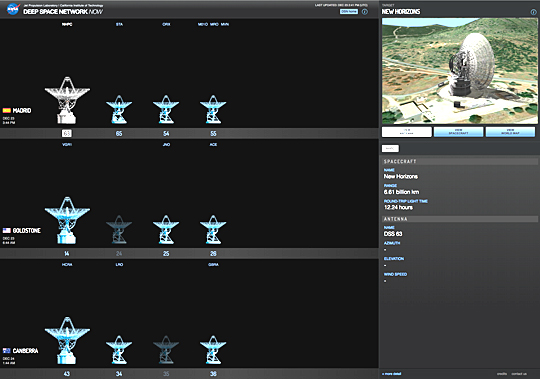Click the DSN Home button
540x379 pixels.
[349, 12]
